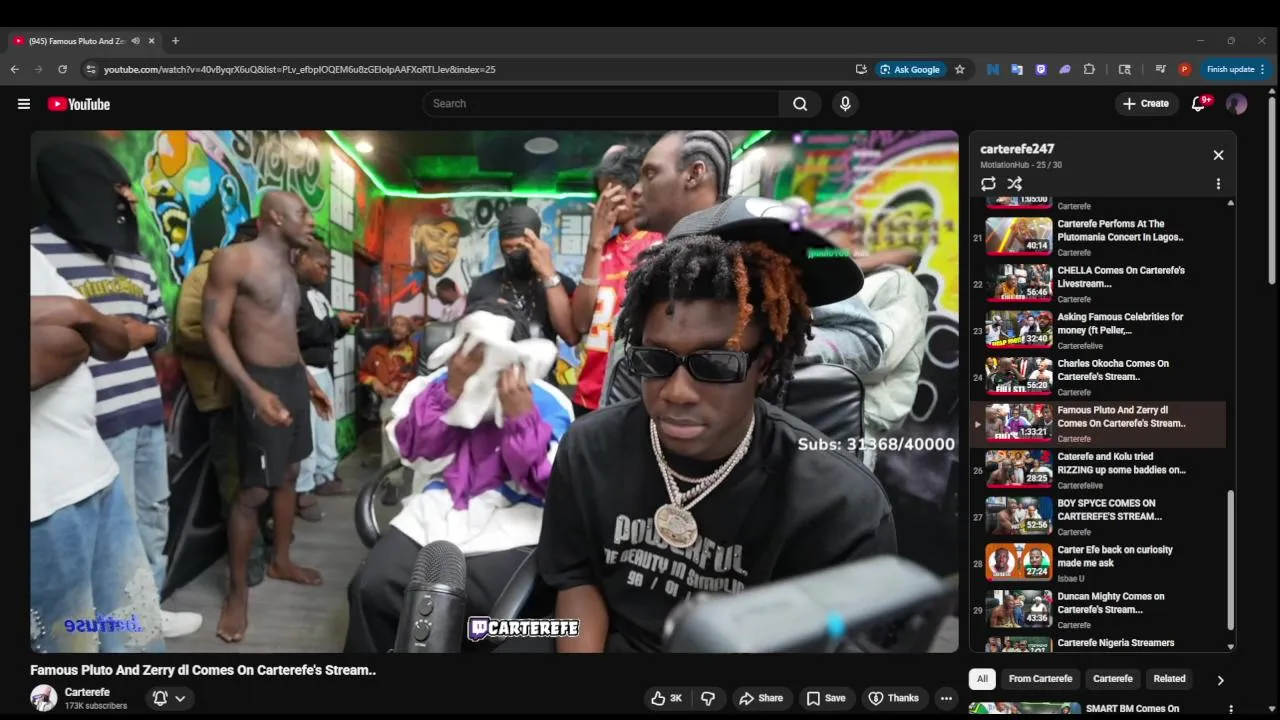The image size is (1280, 720).
Task: Toggle loop playlist
Action: [988, 184]
